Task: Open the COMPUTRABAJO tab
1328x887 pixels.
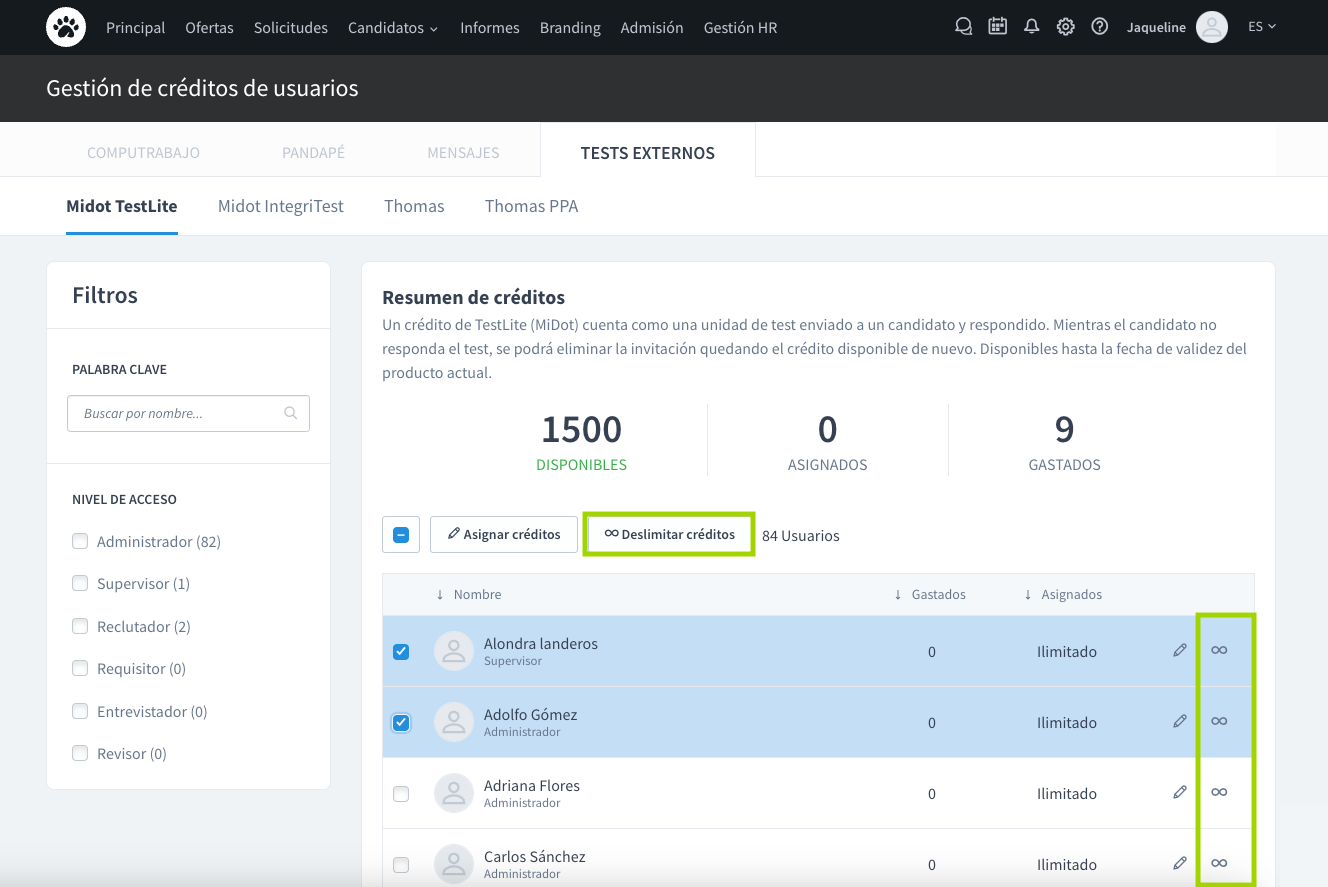Action: point(143,152)
